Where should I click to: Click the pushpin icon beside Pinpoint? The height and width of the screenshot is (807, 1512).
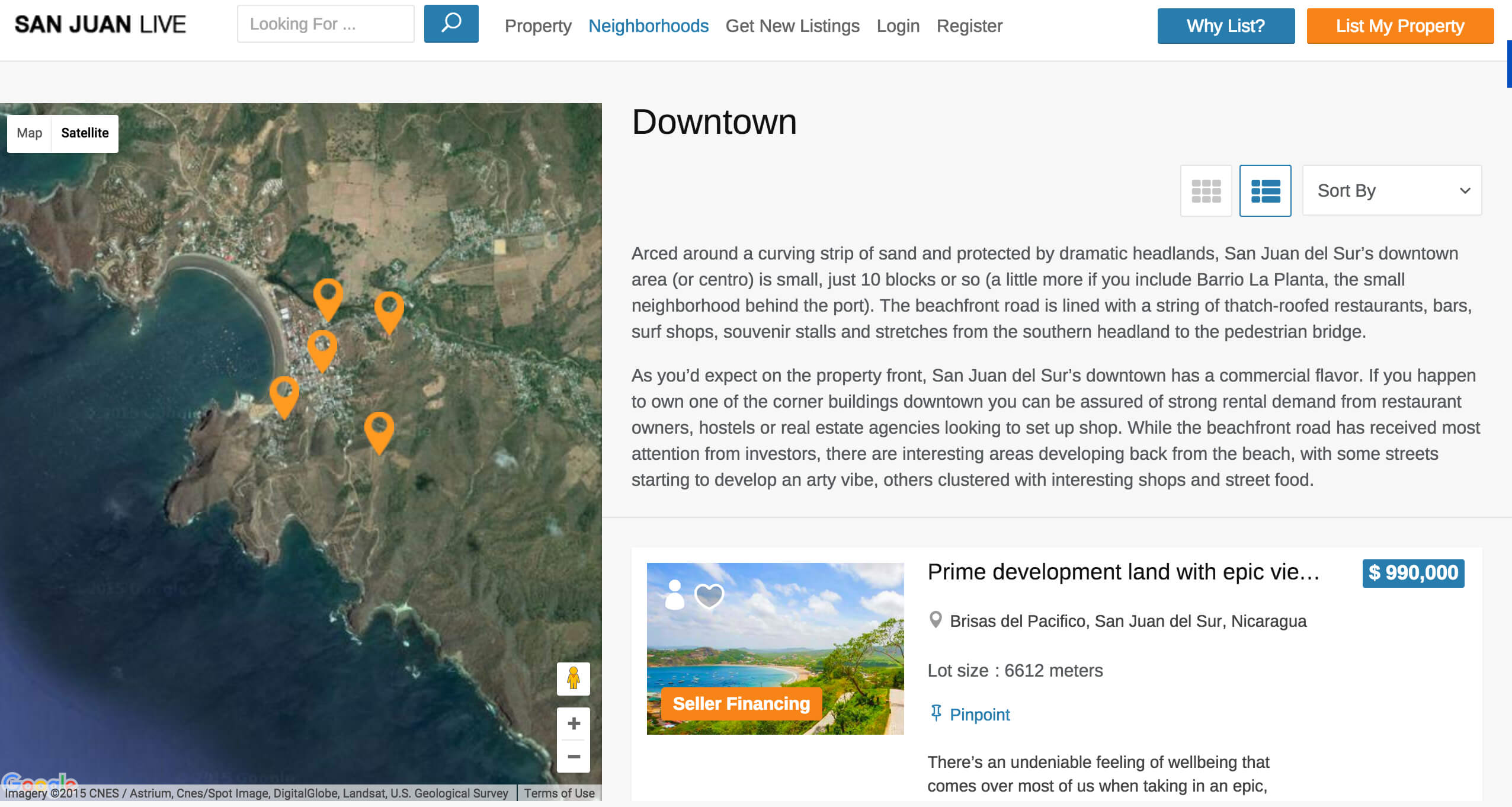(x=936, y=713)
